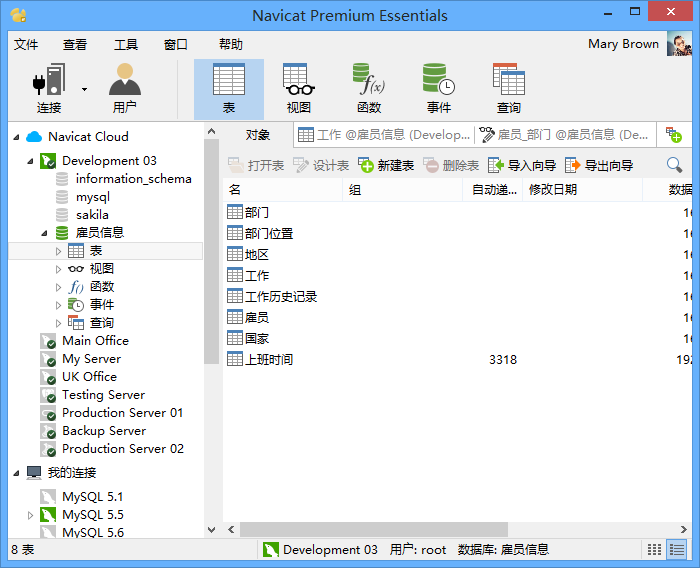
Task: Click the Mary Brown user avatar
Action: (679, 44)
